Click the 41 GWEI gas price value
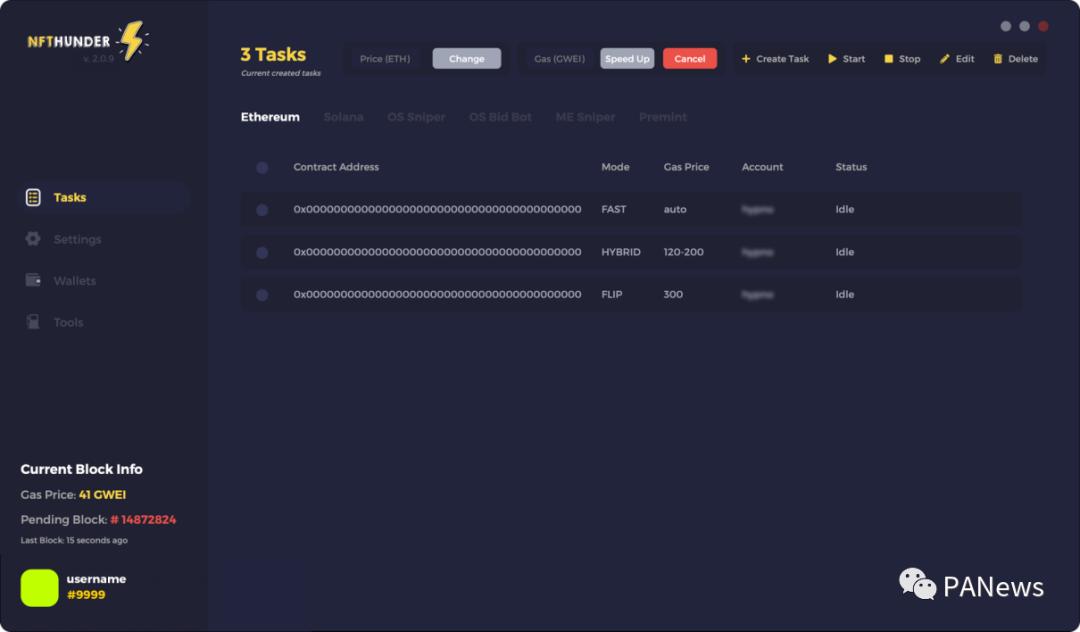This screenshot has height=632, width=1080. click(x=103, y=494)
